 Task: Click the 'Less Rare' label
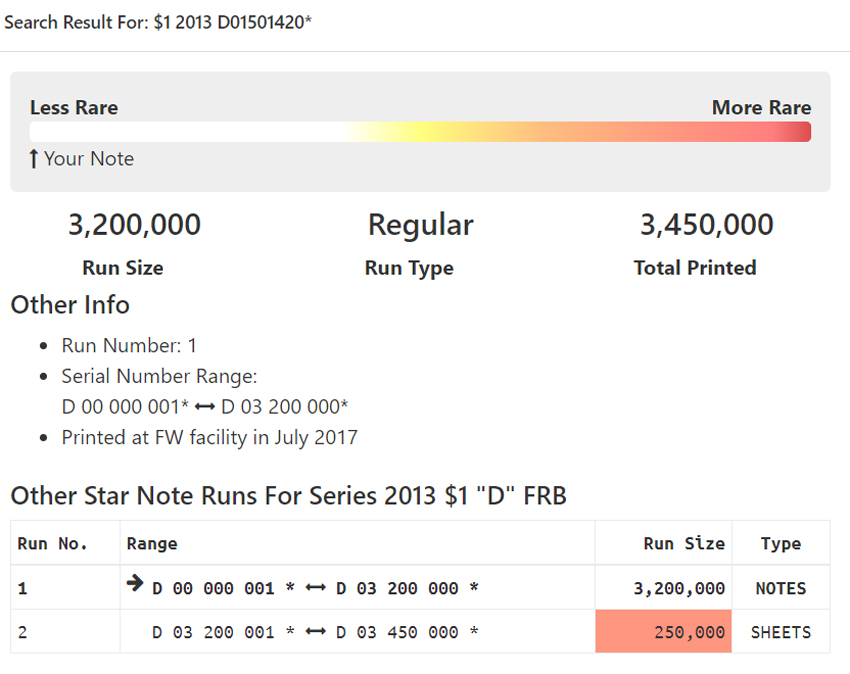(74, 107)
